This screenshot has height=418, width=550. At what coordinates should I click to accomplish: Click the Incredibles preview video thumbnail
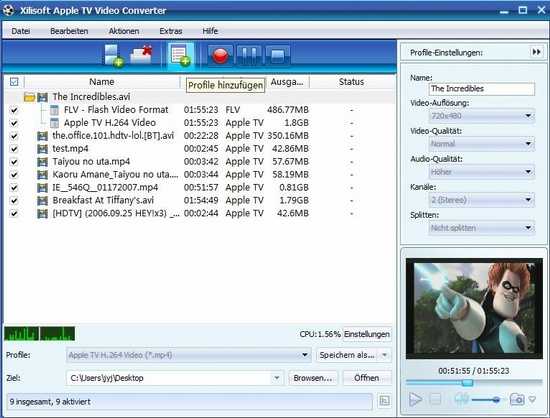point(474,309)
